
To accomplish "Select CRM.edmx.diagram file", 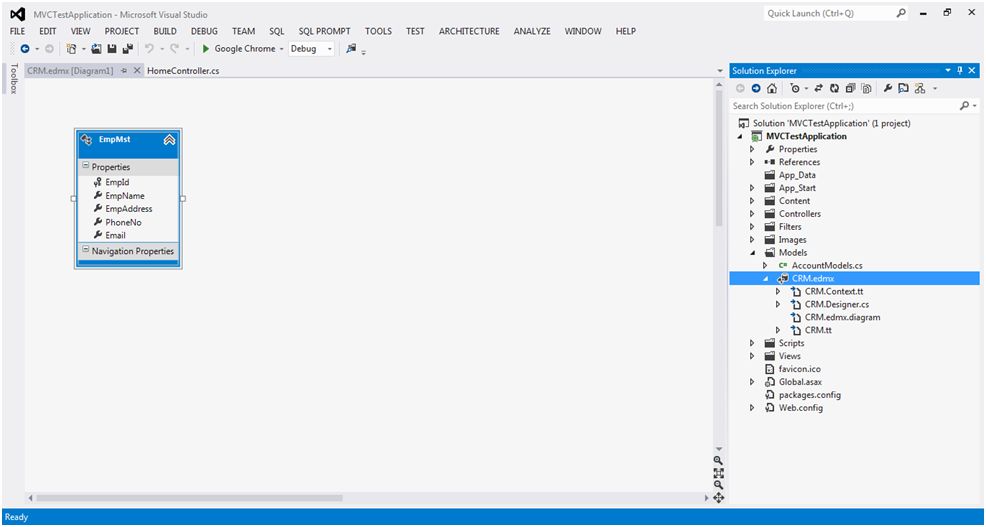I will coord(842,317).
